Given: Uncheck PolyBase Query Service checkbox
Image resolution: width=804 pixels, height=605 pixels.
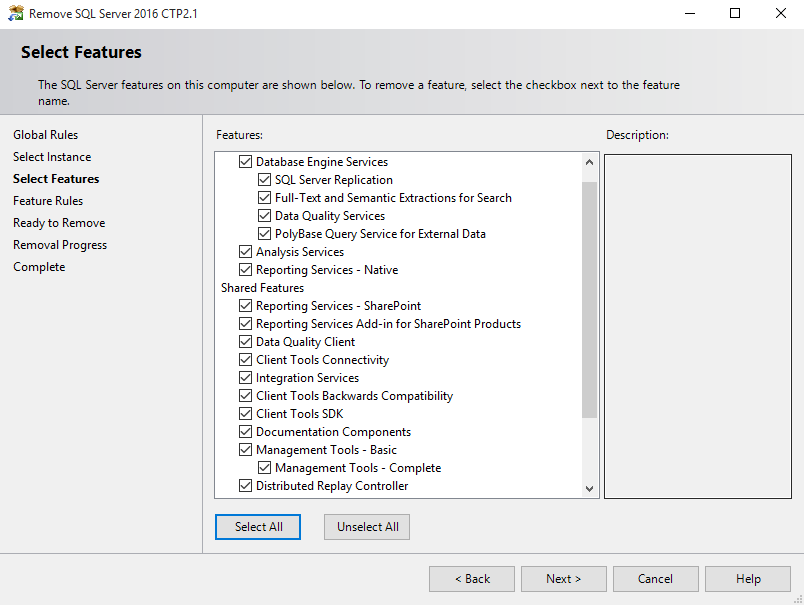Looking at the screenshot, I should pos(264,233).
